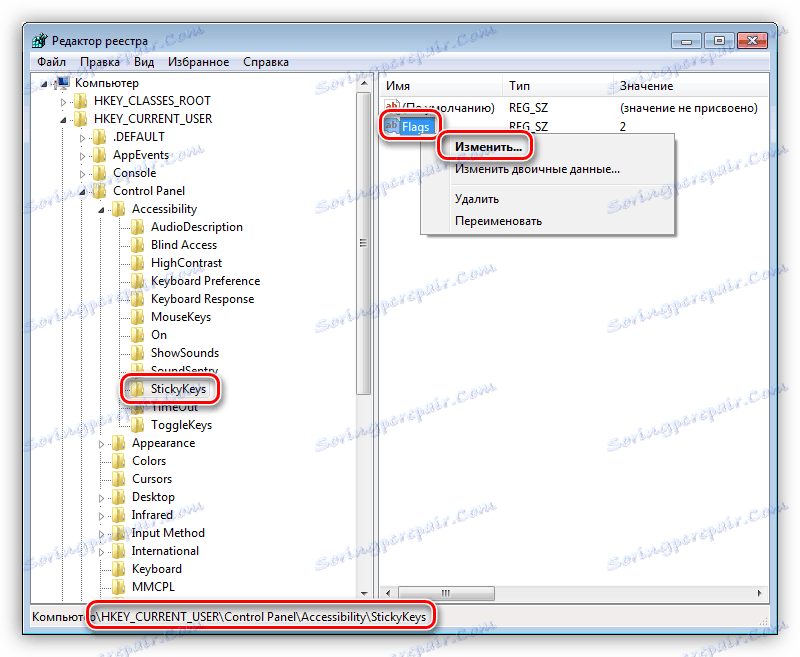800x657 pixels.
Task: Click the HighContrast folder icon
Action: 138,263
